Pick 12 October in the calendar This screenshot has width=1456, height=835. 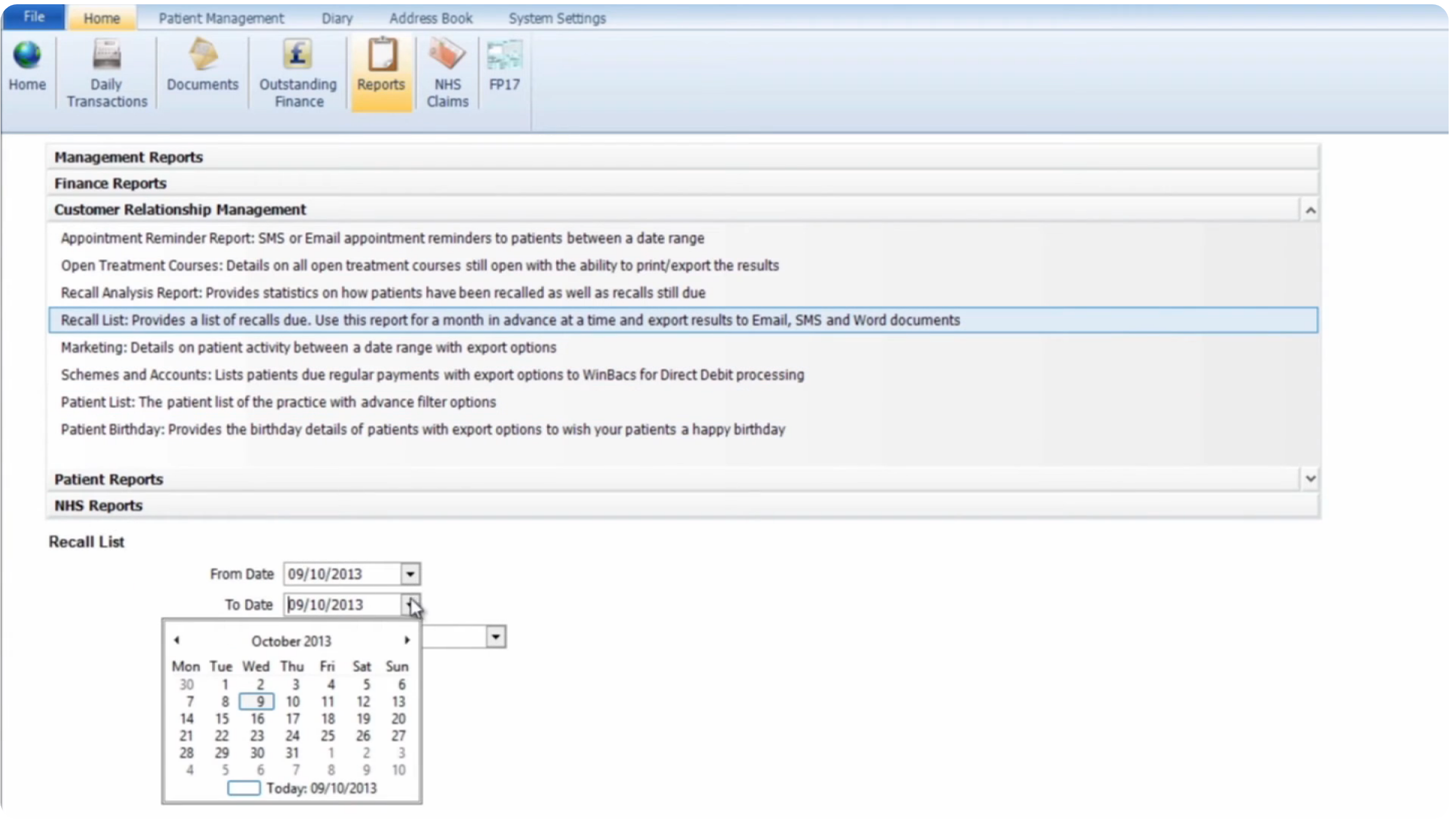(363, 701)
